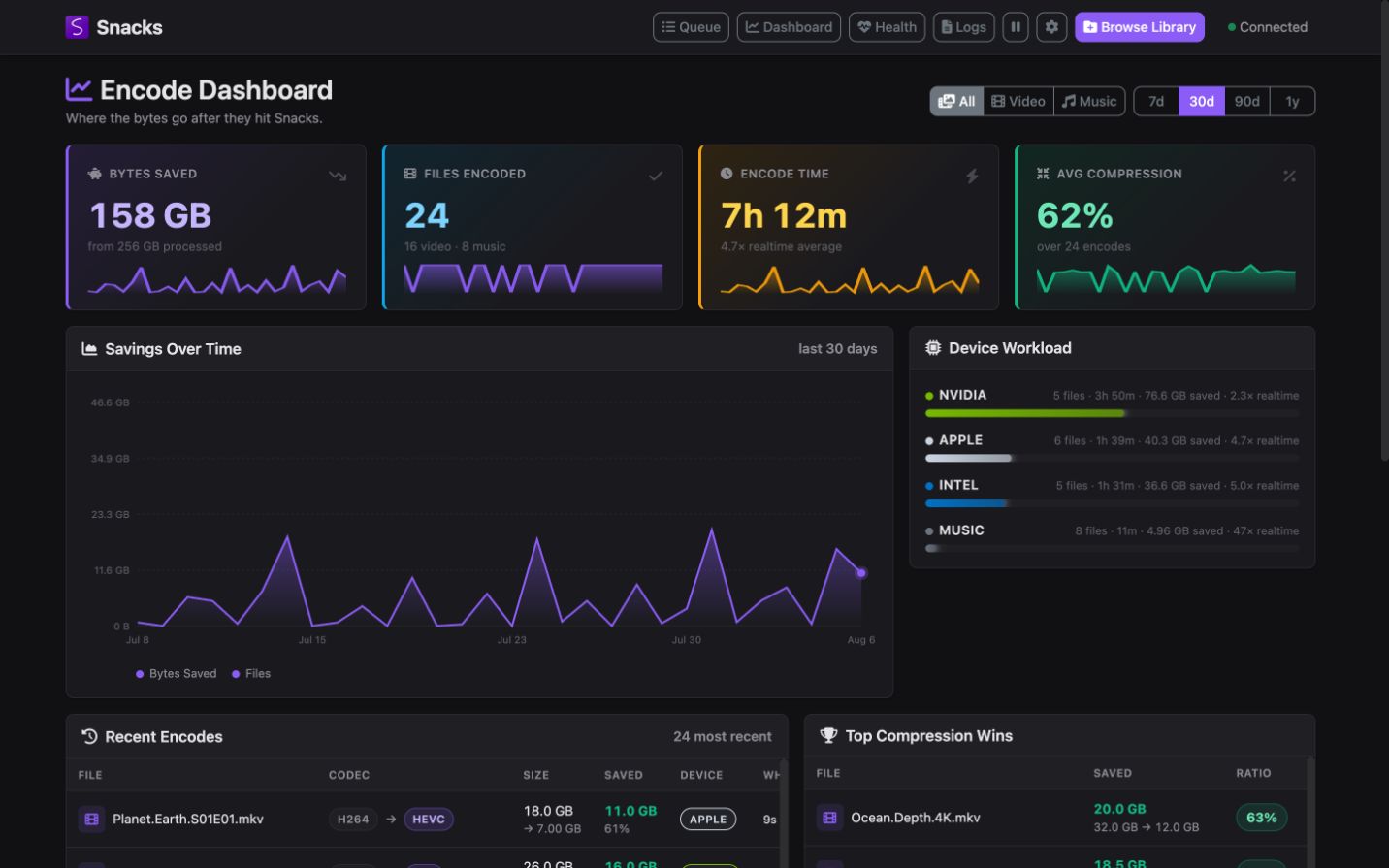The image size is (1389, 868).
Task: Select the Video media filter
Action: coord(1018,101)
